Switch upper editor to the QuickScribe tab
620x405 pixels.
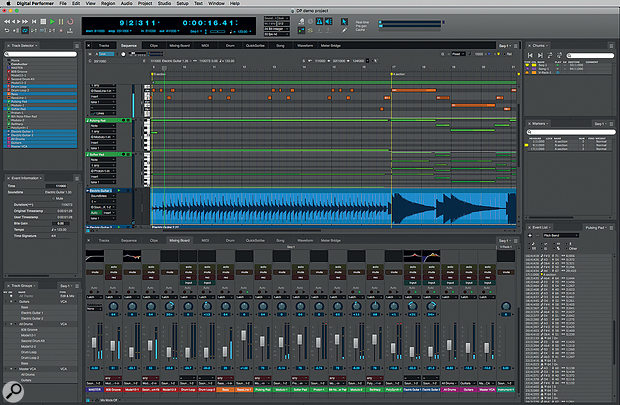click(255, 45)
